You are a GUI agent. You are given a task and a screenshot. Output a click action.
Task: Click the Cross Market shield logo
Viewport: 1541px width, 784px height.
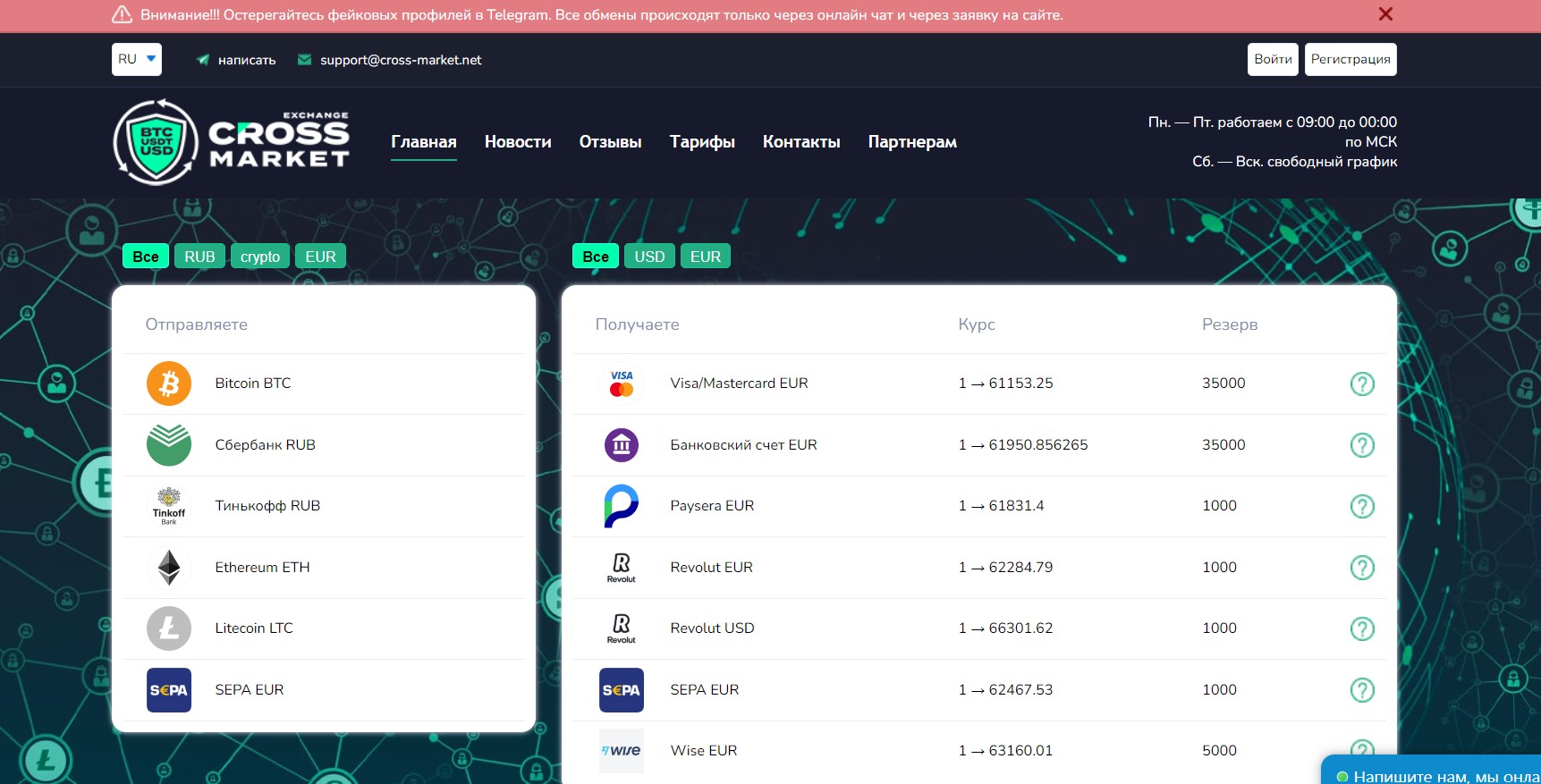click(156, 142)
